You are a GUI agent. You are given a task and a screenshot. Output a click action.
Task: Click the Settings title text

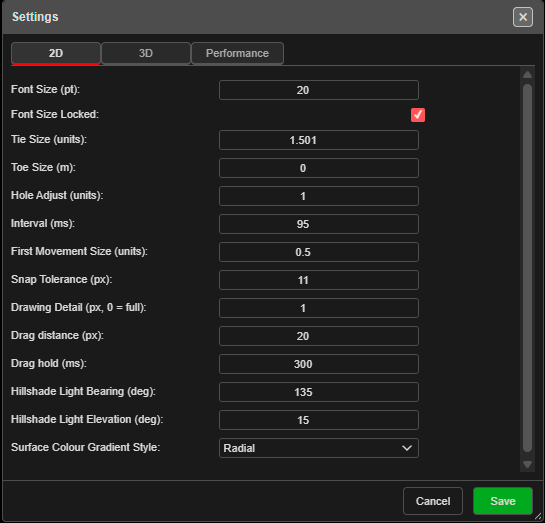pos(35,17)
